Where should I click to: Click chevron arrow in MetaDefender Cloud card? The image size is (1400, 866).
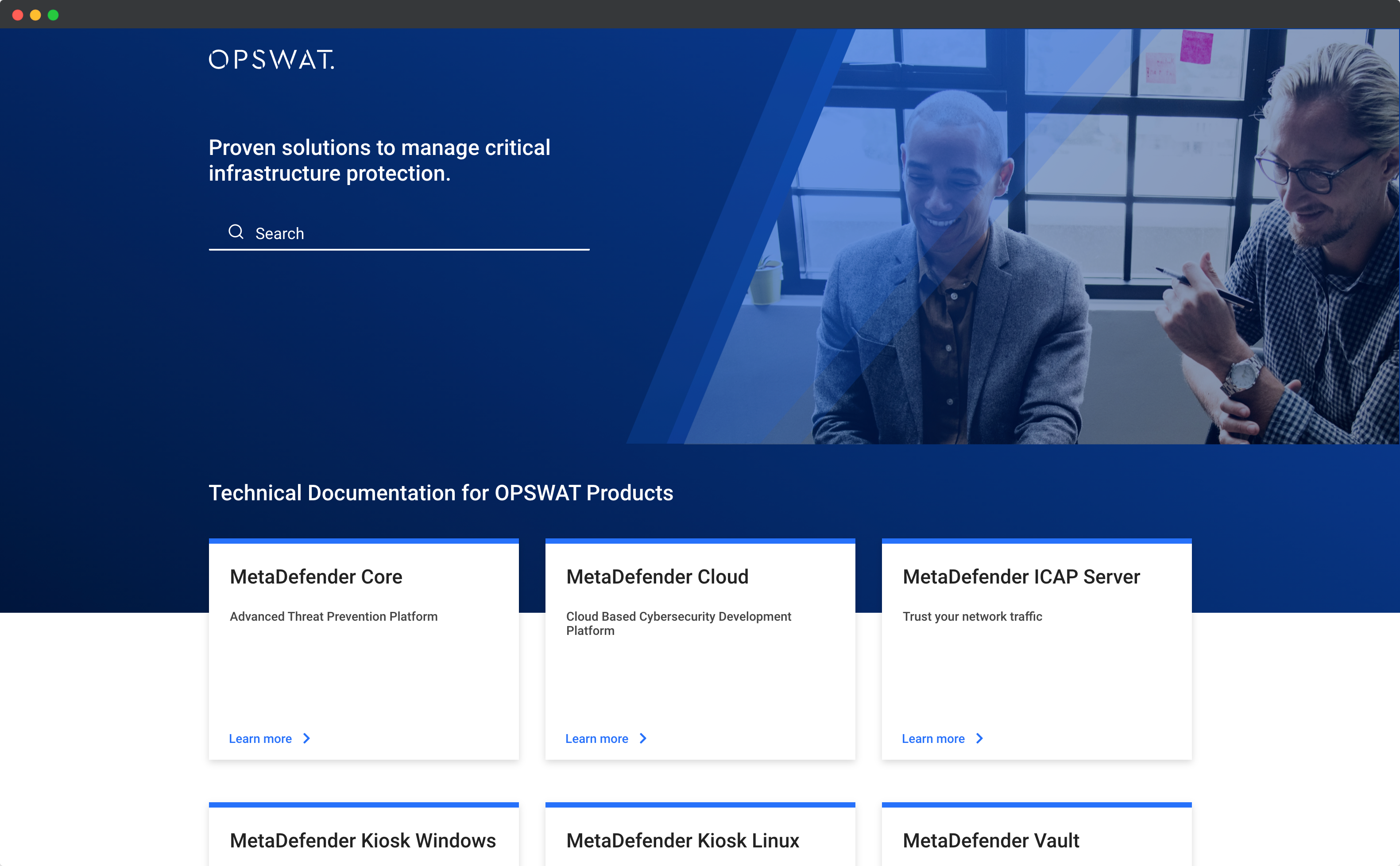tap(643, 739)
